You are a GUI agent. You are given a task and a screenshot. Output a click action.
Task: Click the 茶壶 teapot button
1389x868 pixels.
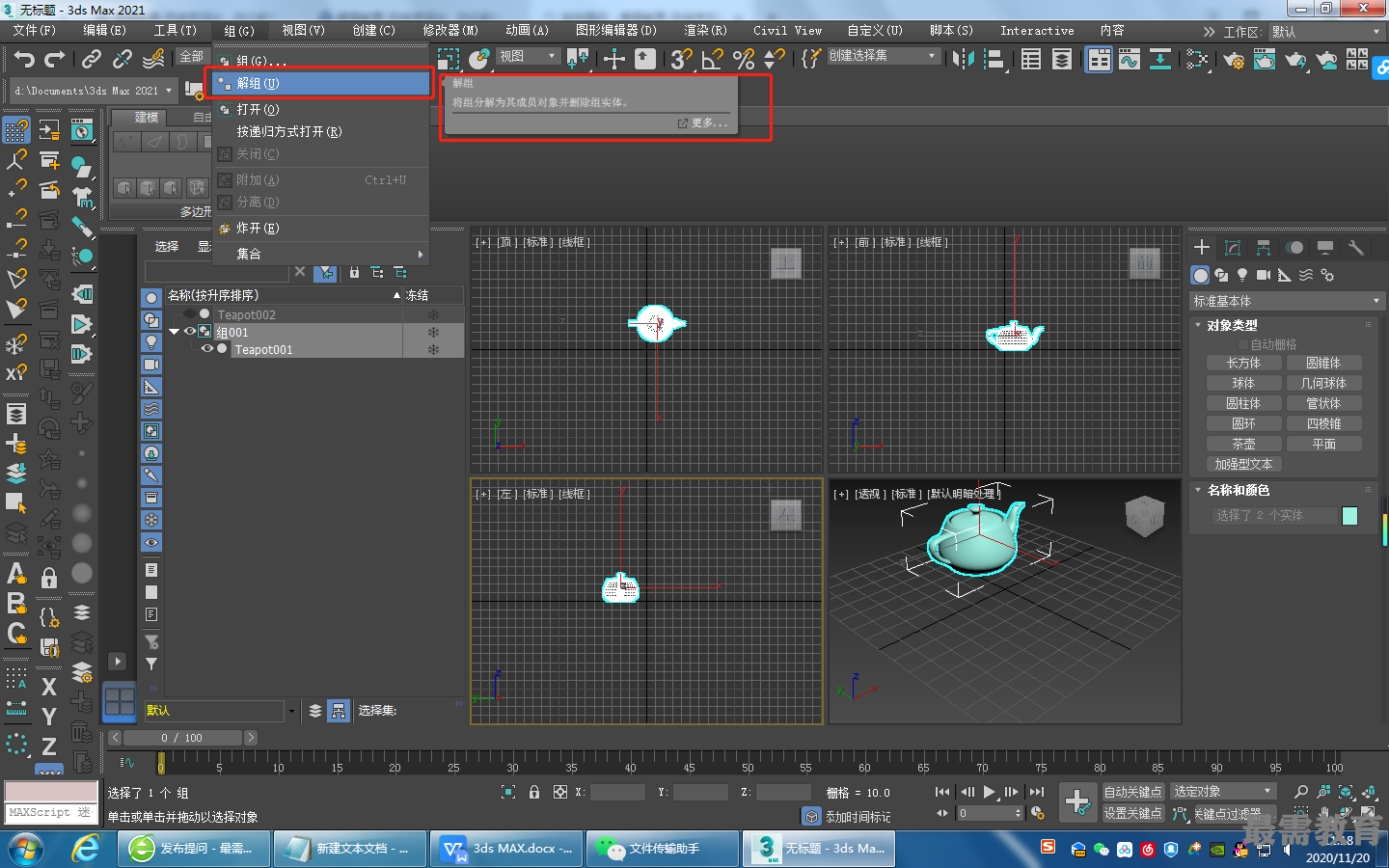pyautogui.click(x=1244, y=444)
